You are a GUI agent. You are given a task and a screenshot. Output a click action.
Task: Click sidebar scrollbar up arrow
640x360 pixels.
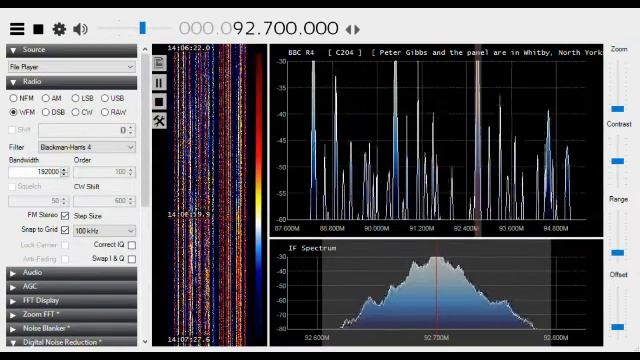(x=145, y=49)
